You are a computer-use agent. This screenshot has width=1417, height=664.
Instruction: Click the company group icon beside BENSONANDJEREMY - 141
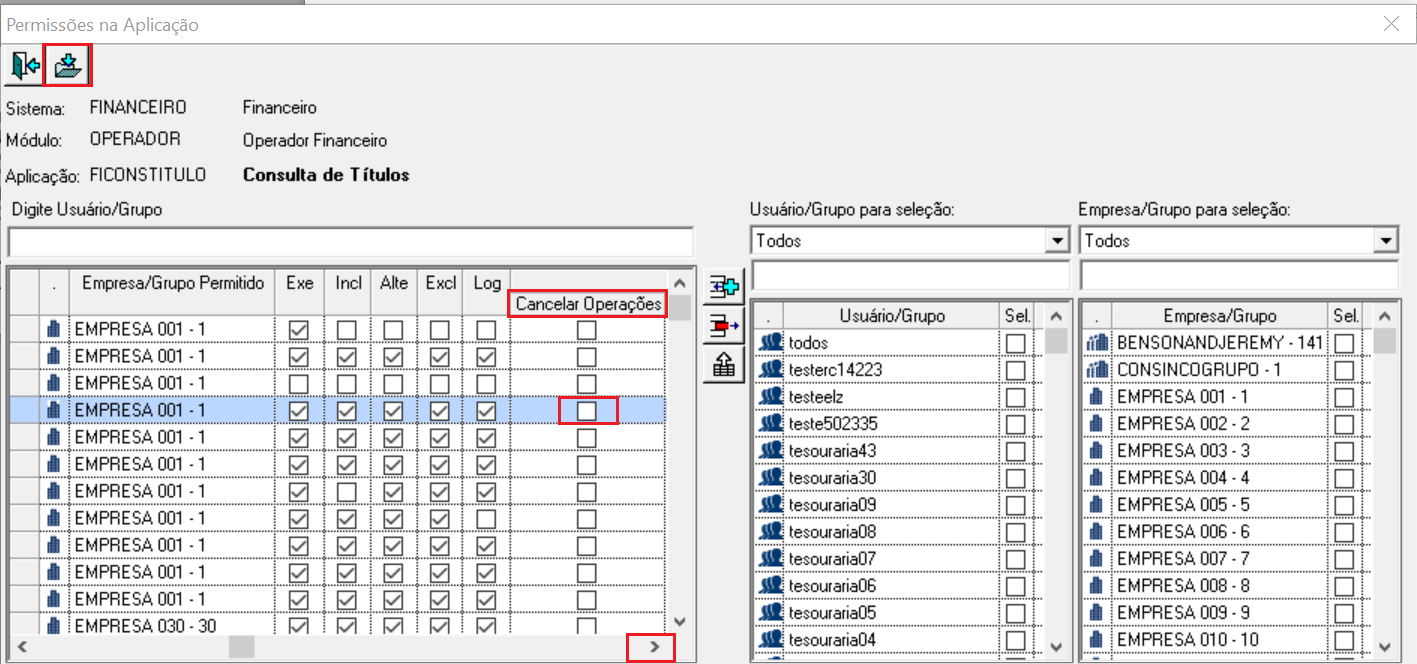coord(1098,343)
